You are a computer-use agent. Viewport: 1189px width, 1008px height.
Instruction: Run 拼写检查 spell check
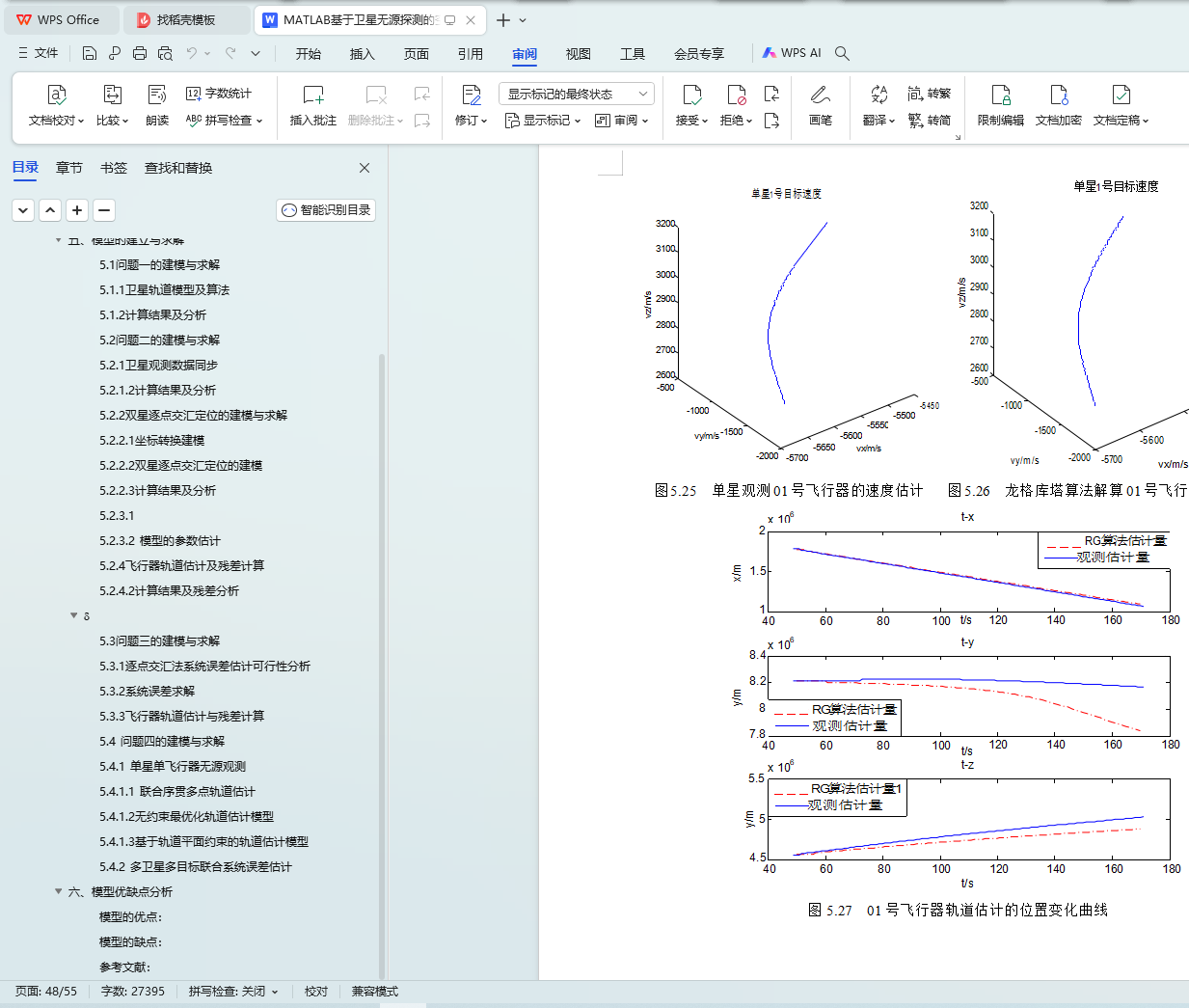point(224,121)
